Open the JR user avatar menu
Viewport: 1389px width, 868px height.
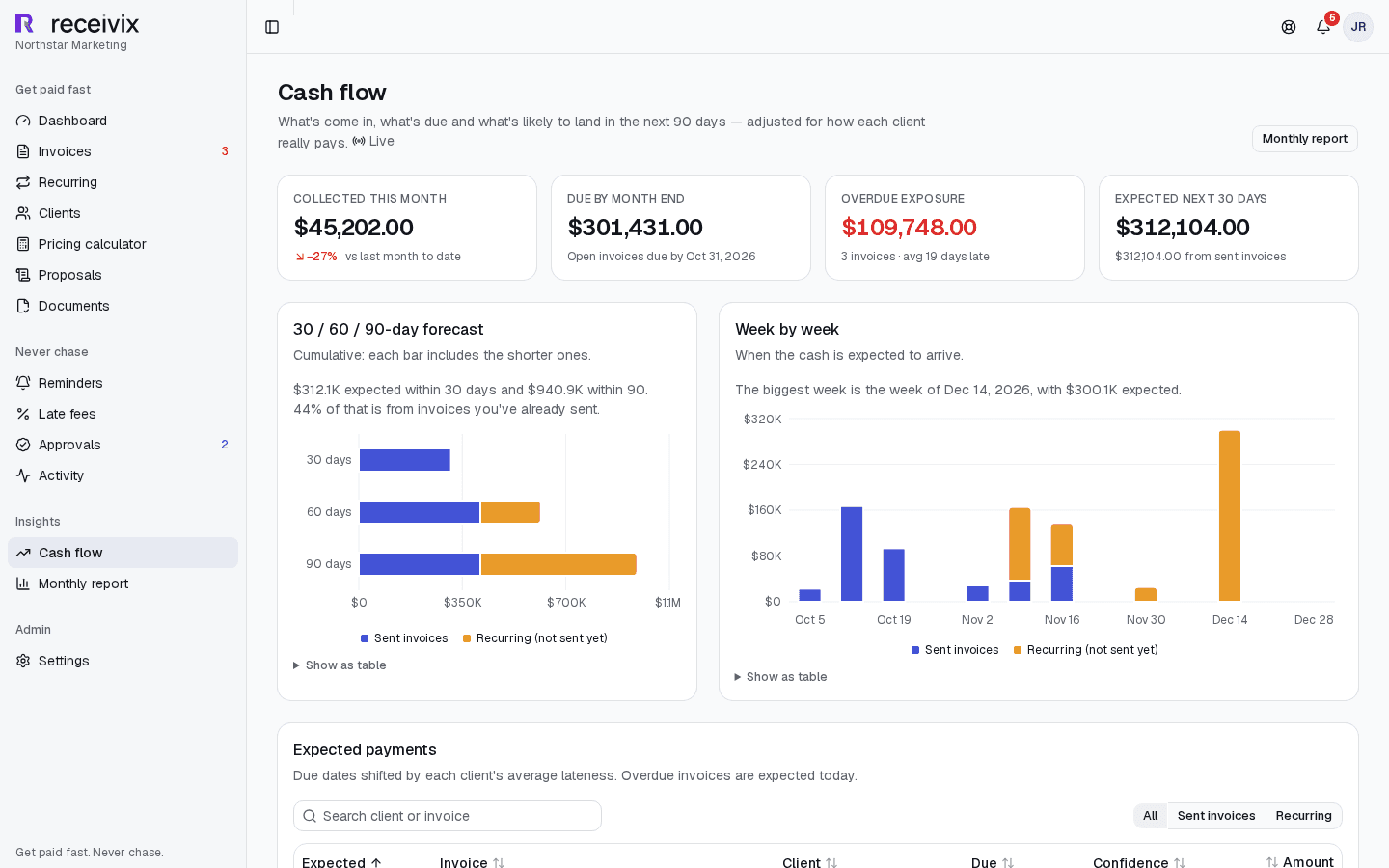1358,27
